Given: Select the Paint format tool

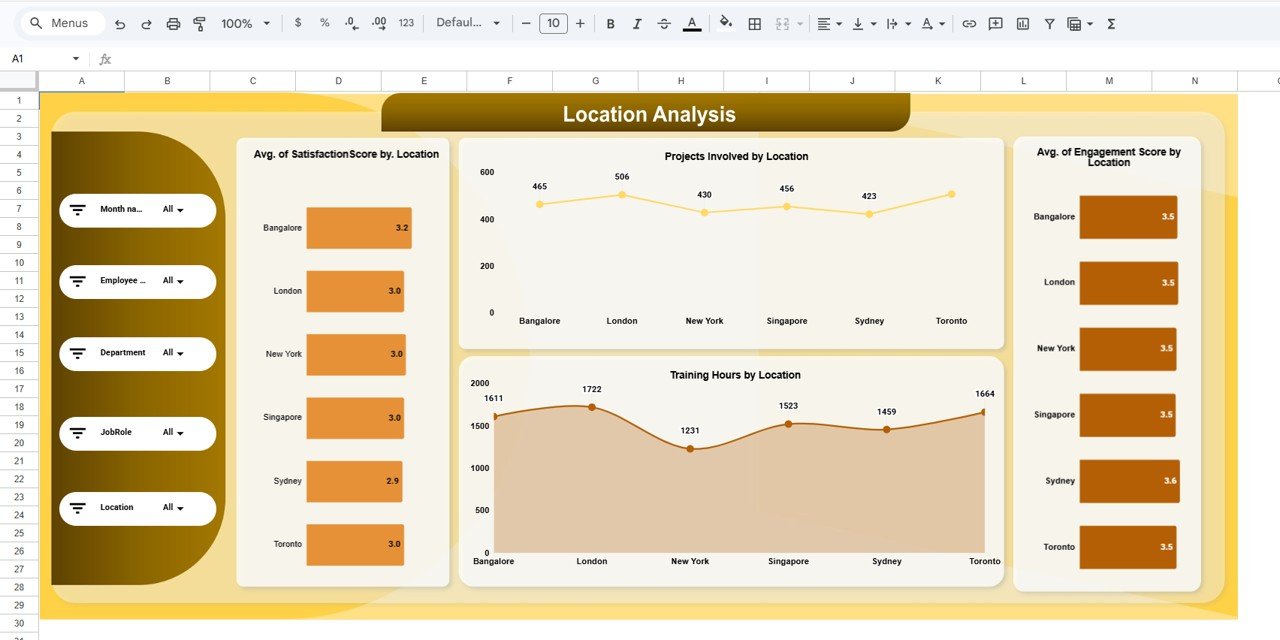Looking at the screenshot, I should coord(199,22).
